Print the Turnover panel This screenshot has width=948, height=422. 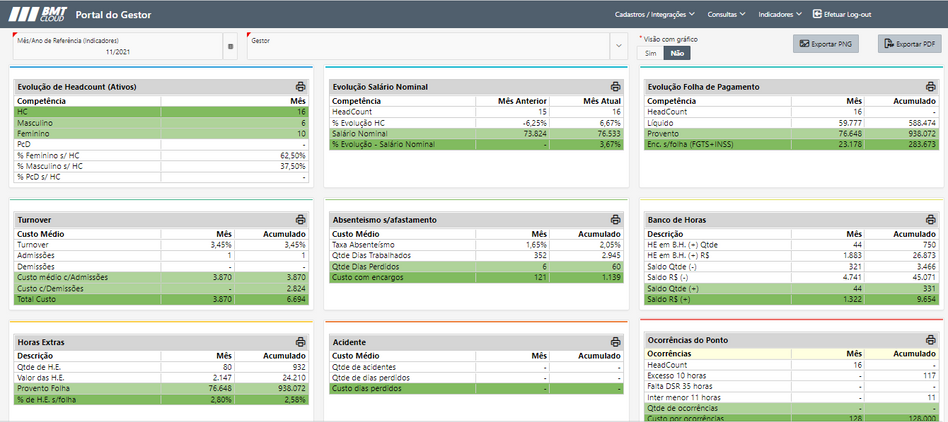300,219
